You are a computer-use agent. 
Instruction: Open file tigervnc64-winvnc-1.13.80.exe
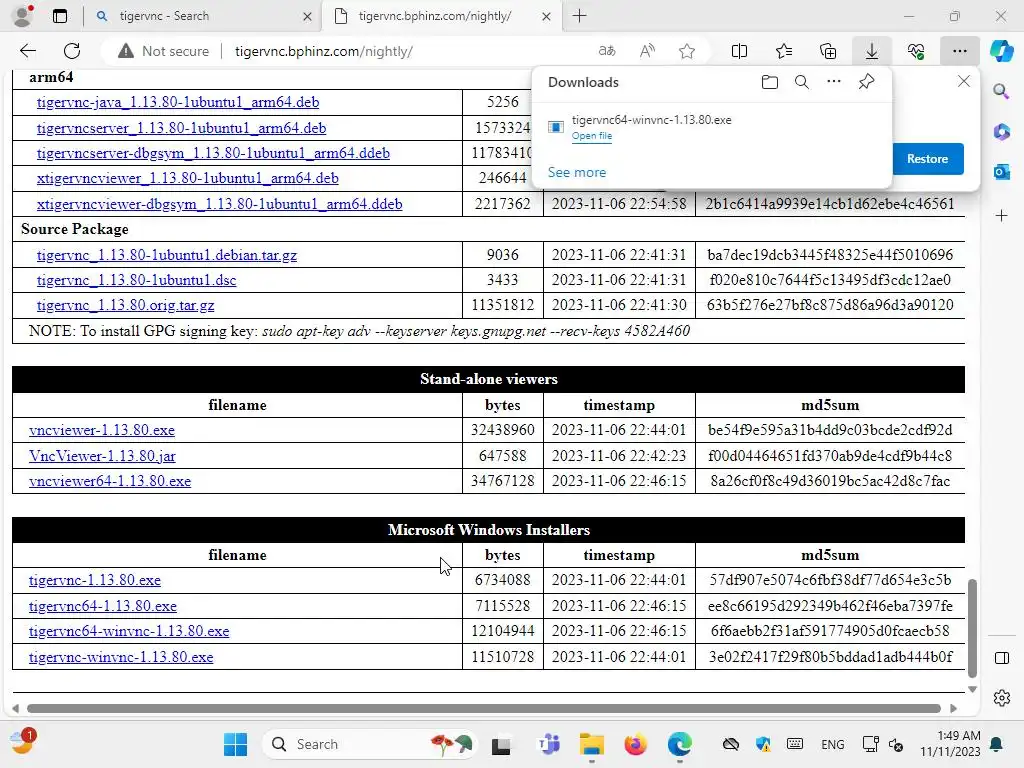click(x=592, y=136)
